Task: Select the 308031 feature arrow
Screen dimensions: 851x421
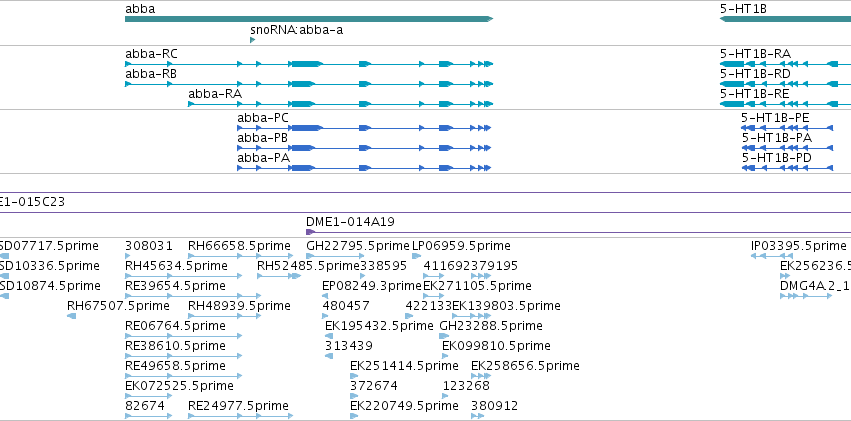Action: (128, 256)
